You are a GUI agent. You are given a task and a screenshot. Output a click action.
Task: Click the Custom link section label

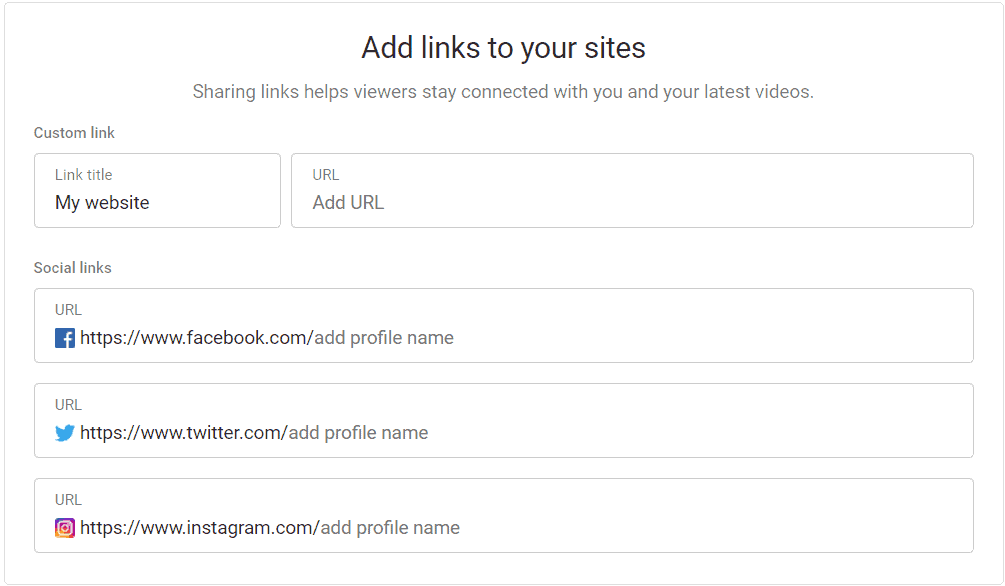(x=74, y=133)
